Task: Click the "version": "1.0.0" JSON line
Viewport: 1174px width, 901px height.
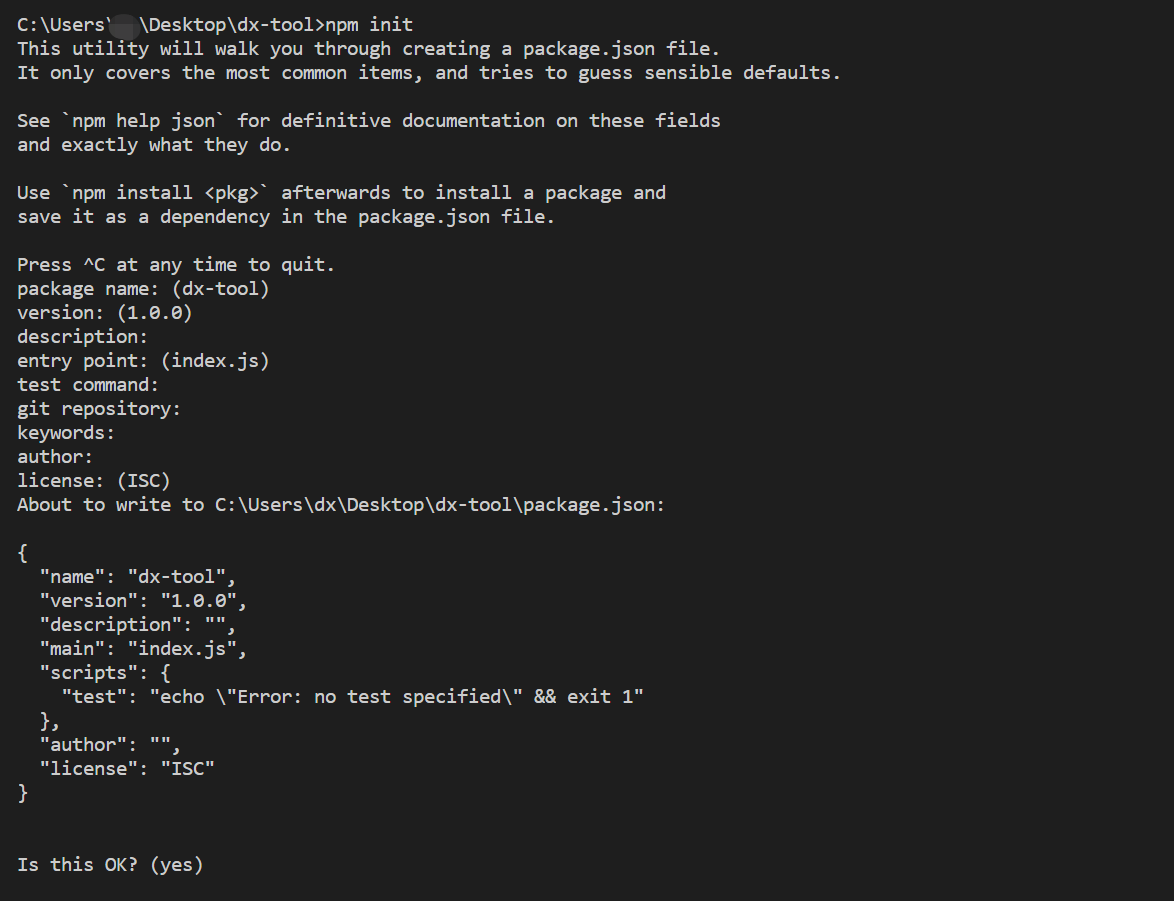Action: (143, 600)
